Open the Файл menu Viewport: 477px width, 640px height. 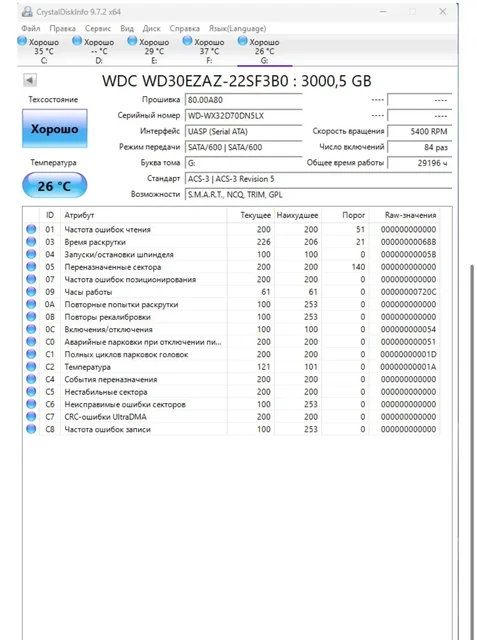tap(31, 28)
